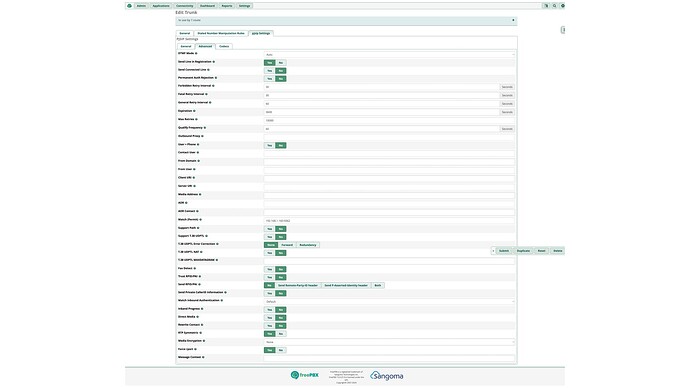Click help icon beside Forbidden Retry Interval
Viewport: 690px width, 388px height.
213,86
